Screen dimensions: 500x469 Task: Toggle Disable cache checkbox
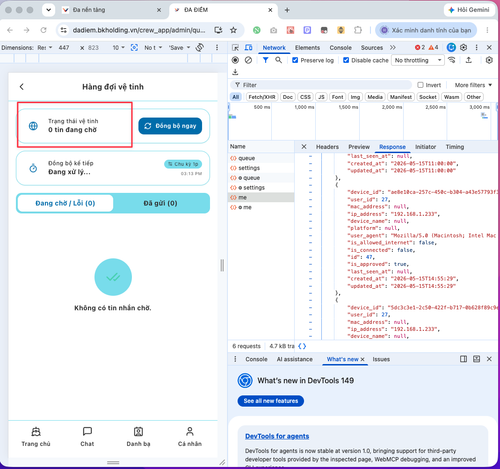tap(346, 60)
